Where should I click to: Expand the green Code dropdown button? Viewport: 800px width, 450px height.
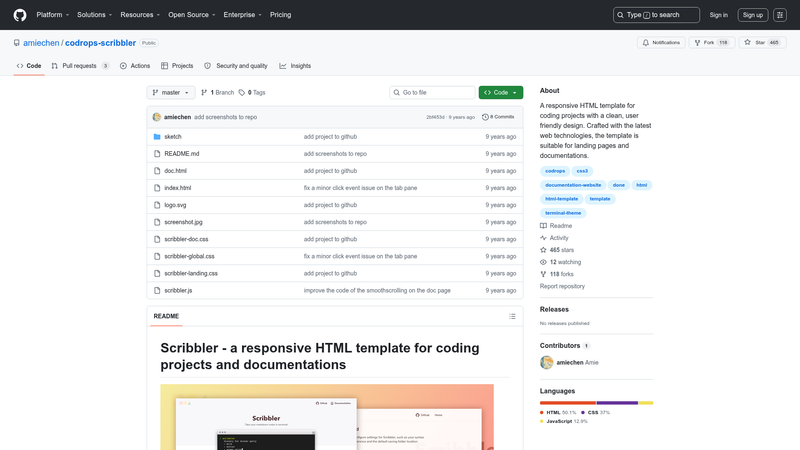[501, 92]
